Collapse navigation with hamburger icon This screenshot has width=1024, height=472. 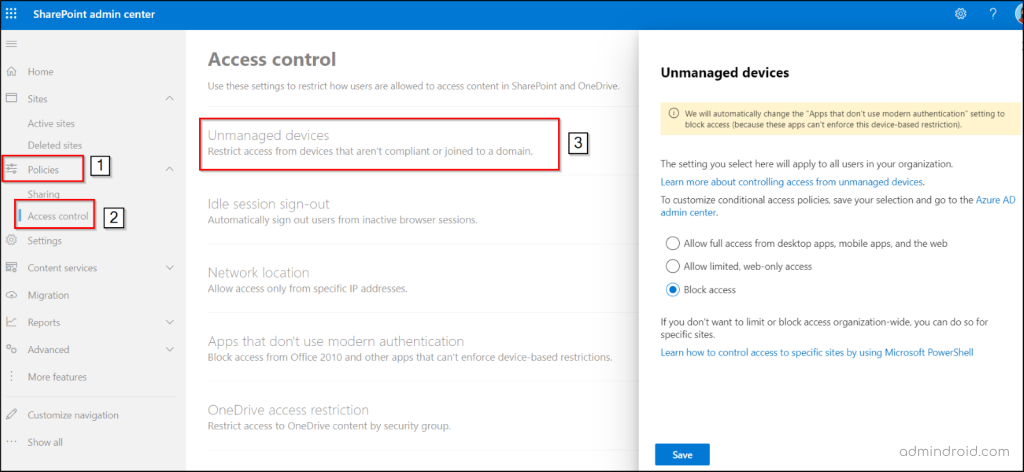(11, 44)
